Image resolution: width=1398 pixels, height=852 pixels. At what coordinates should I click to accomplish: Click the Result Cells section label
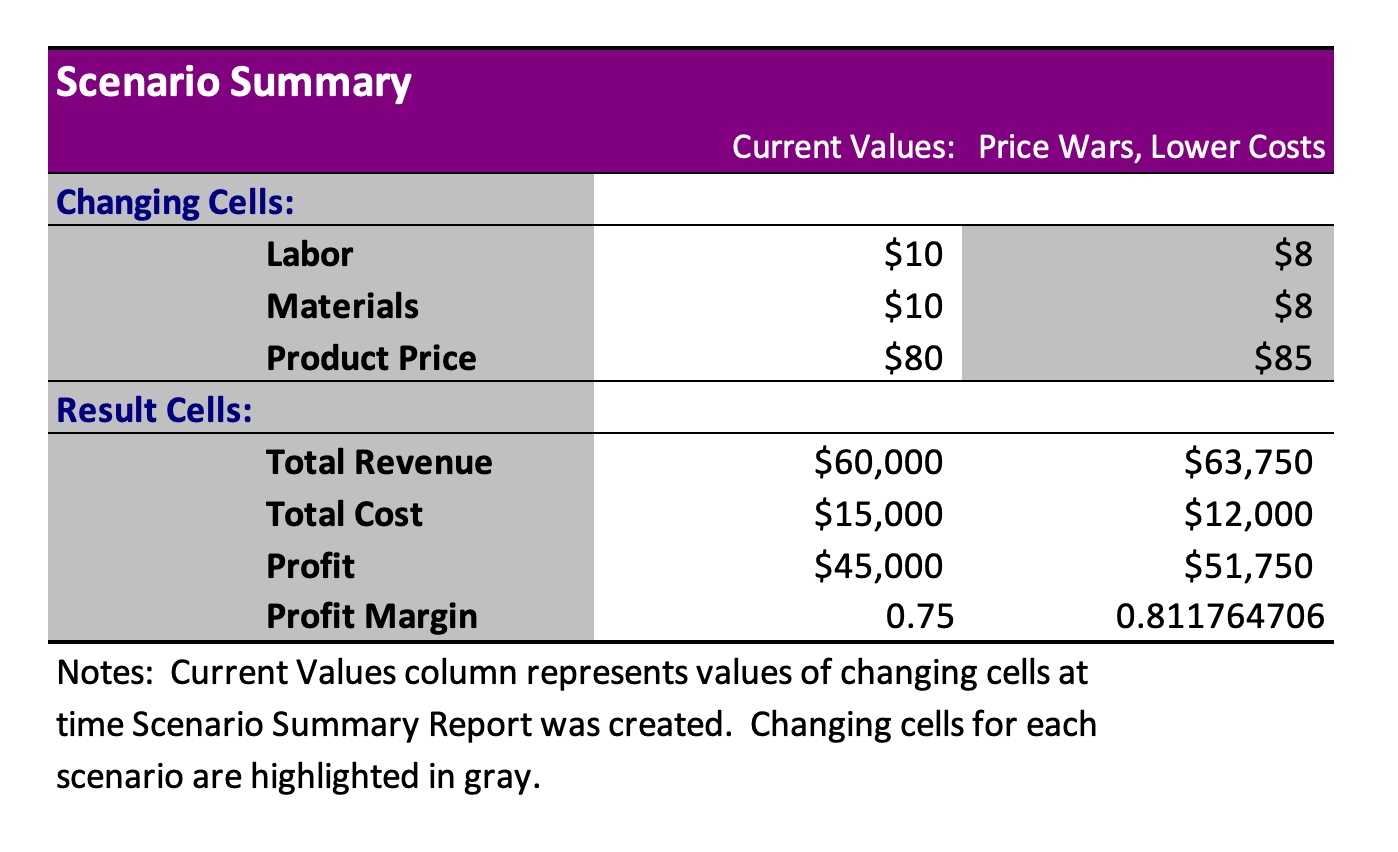155,409
